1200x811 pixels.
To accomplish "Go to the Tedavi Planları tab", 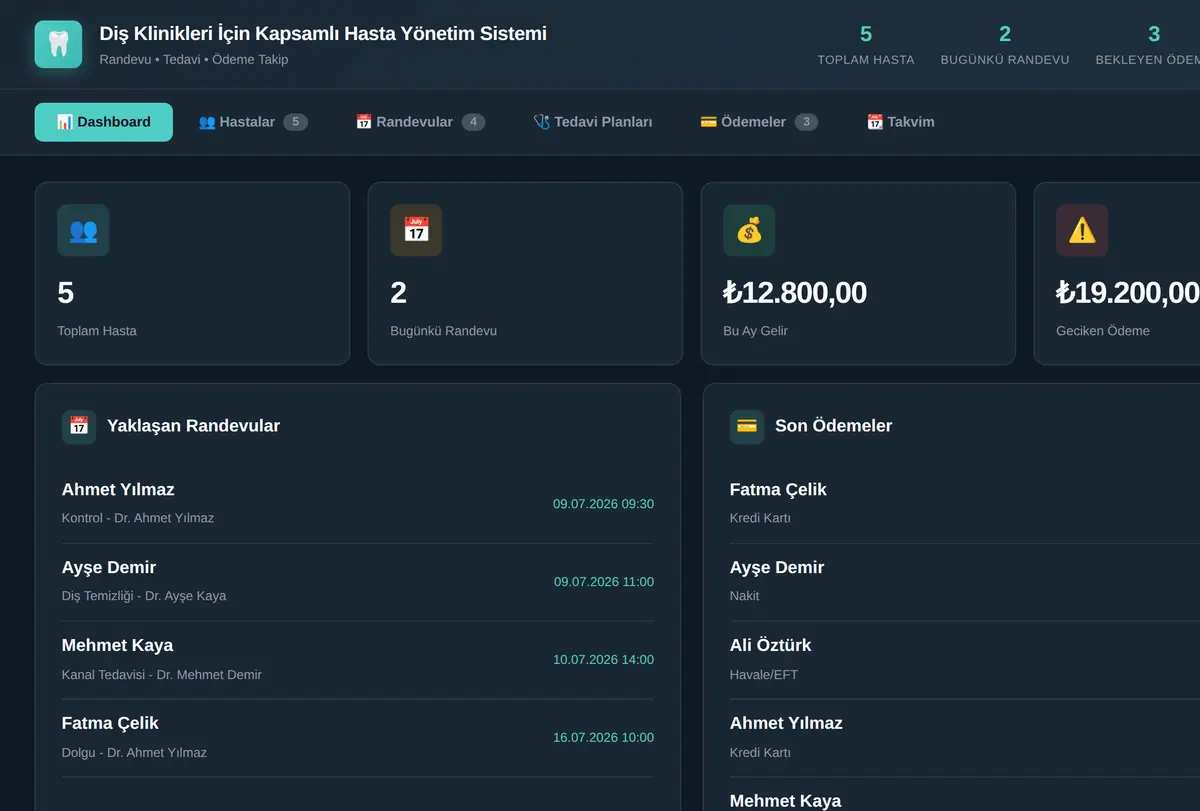I will pos(593,122).
